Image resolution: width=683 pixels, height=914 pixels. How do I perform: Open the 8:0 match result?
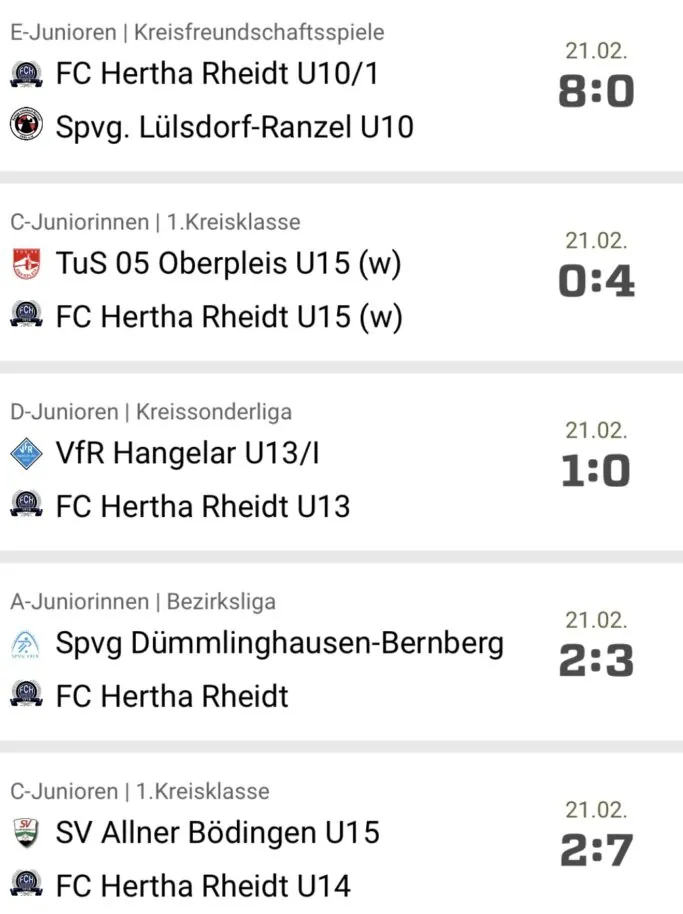596,92
